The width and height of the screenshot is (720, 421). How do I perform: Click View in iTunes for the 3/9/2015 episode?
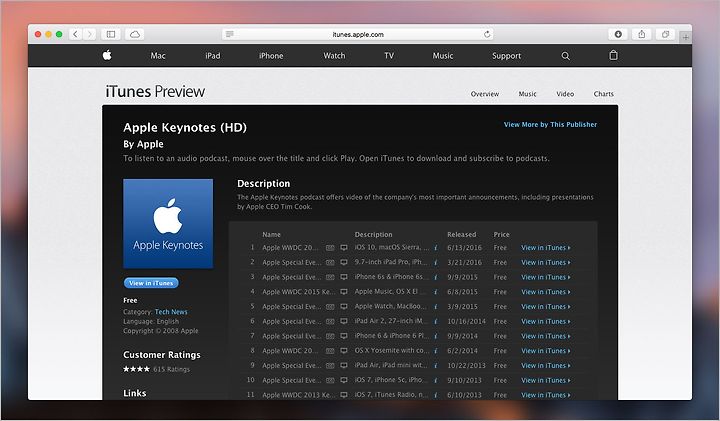546,307
